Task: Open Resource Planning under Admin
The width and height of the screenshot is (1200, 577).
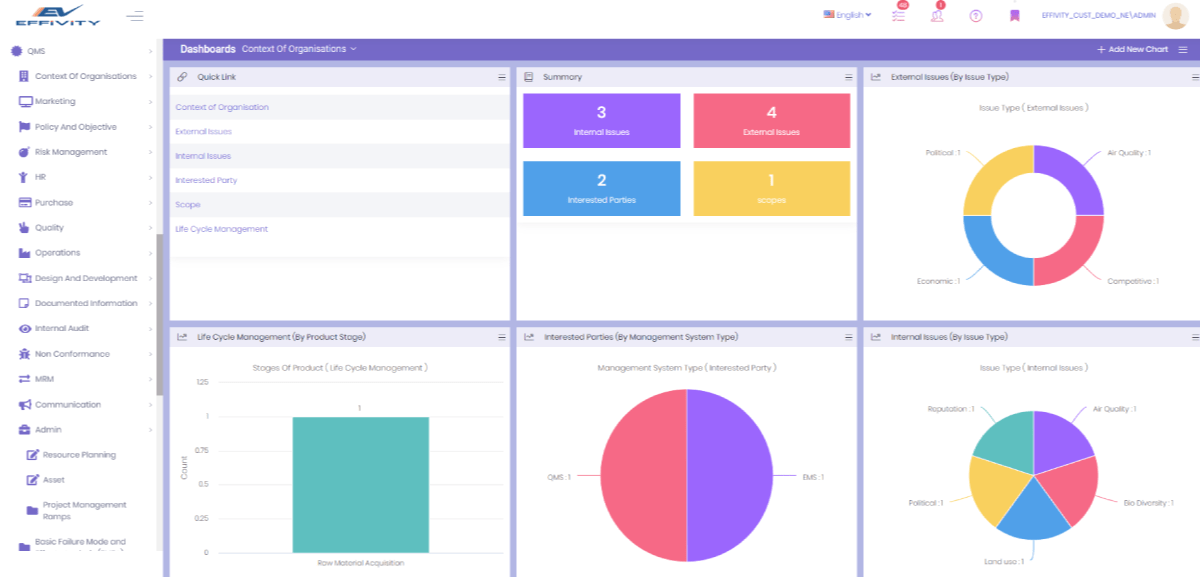Action: point(79,455)
